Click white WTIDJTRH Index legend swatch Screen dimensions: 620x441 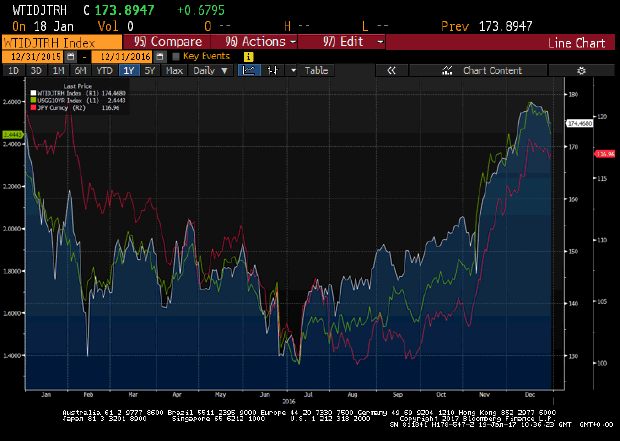(33, 93)
